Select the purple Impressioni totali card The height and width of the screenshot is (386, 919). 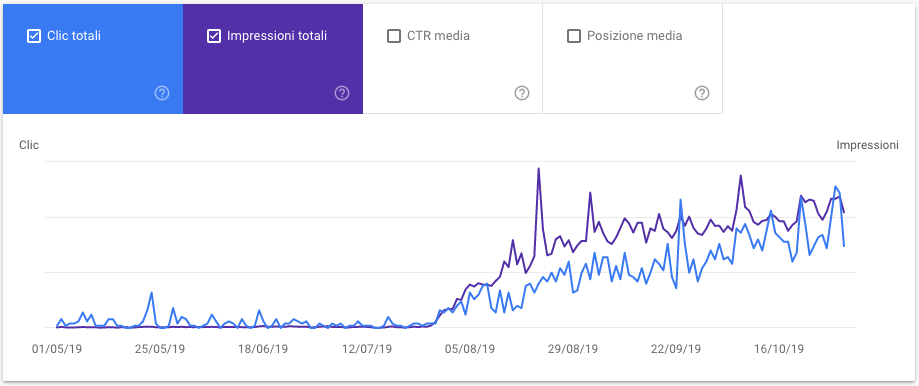[x=273, y=59]
